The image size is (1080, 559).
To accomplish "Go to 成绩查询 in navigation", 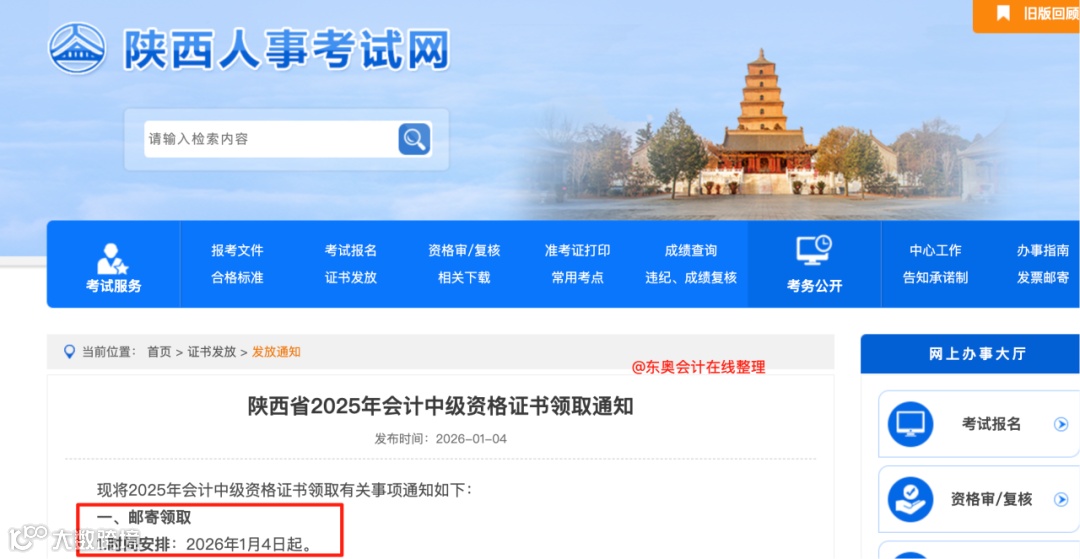I will tap(690, 251).
